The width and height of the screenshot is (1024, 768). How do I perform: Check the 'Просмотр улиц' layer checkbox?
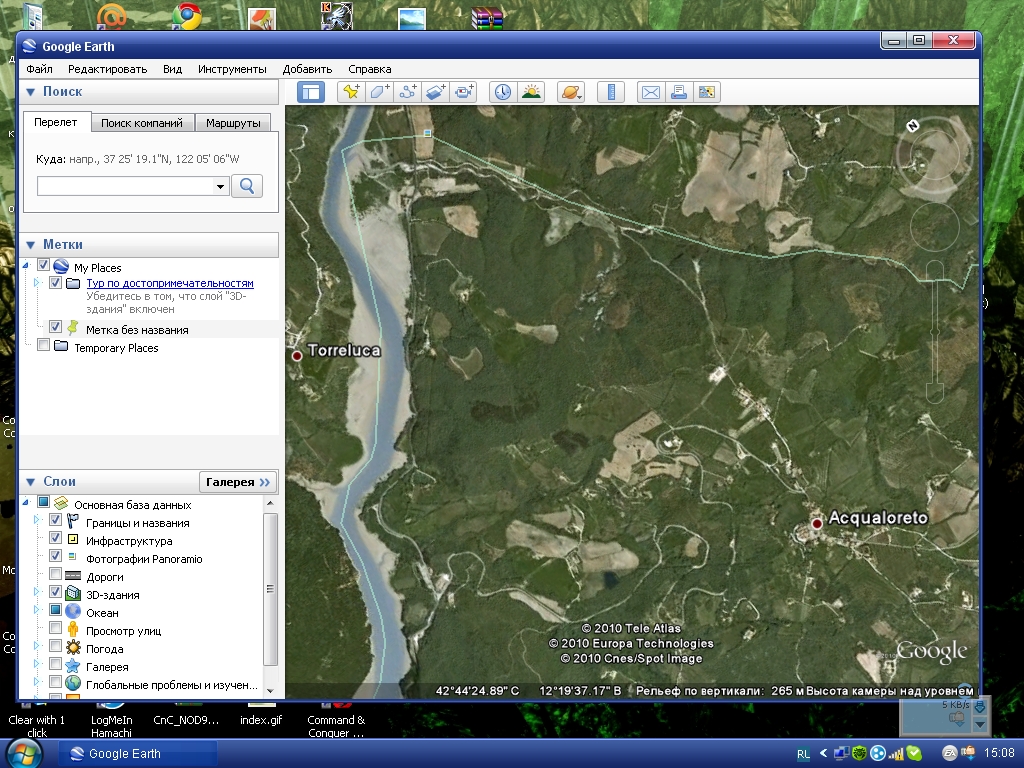[x=56, y=628]
